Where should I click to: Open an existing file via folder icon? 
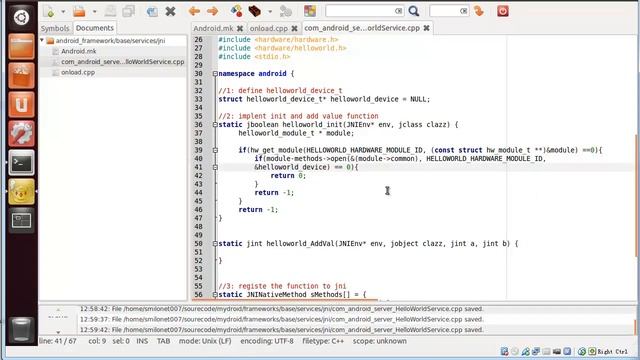click(x=79, y=11)
